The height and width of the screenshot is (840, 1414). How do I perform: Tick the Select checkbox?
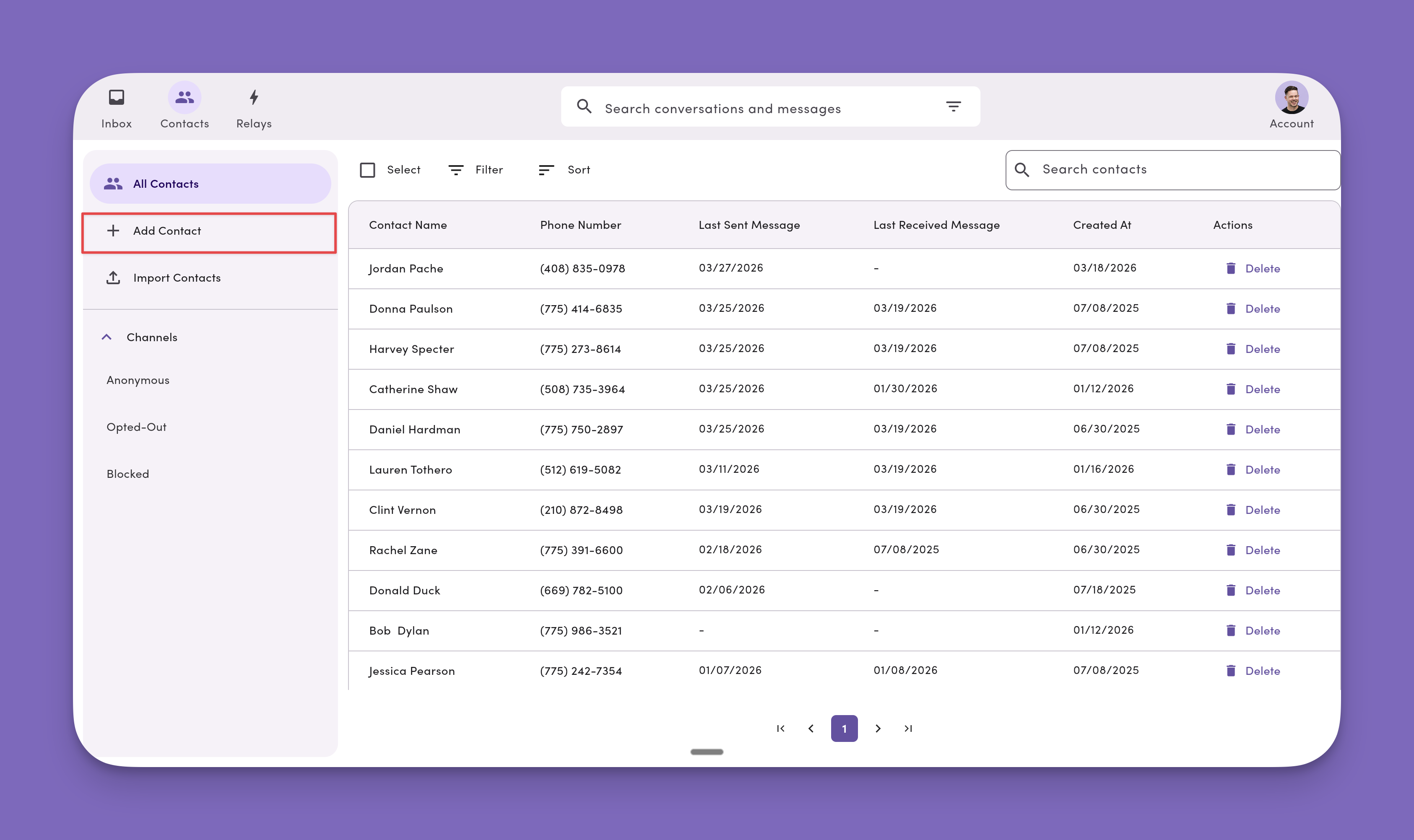coord(367,170)
